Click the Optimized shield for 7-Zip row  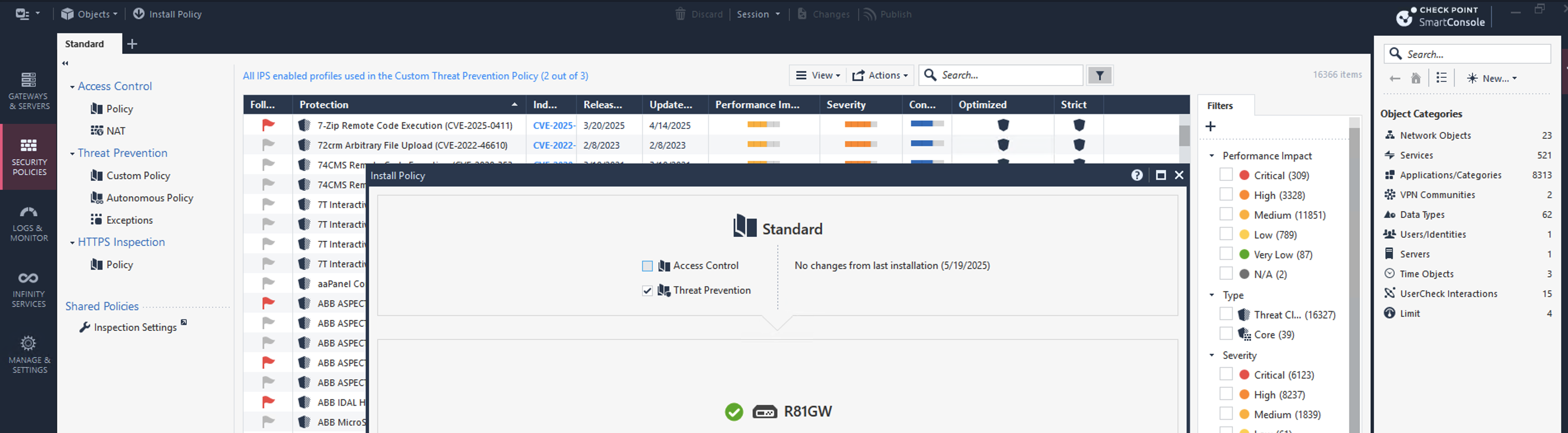[1003, 125]
